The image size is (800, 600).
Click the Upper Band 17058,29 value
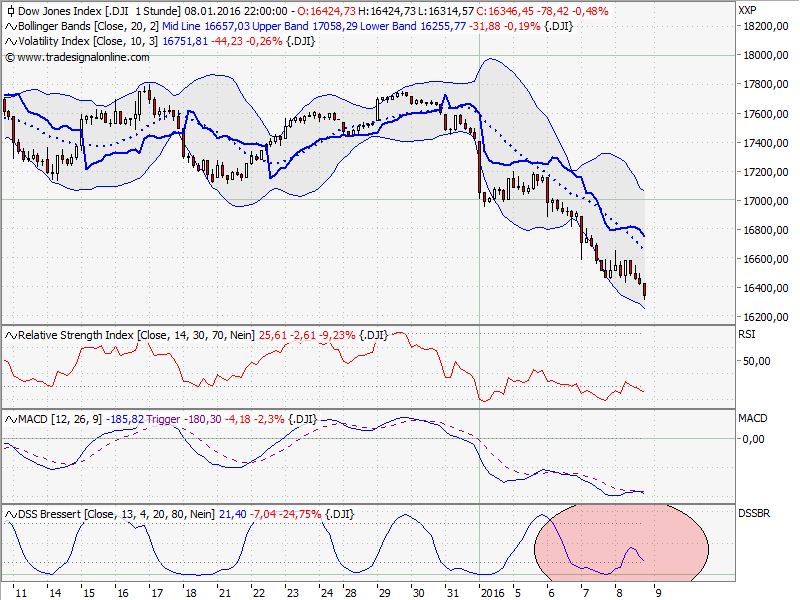tap(333, 27)
